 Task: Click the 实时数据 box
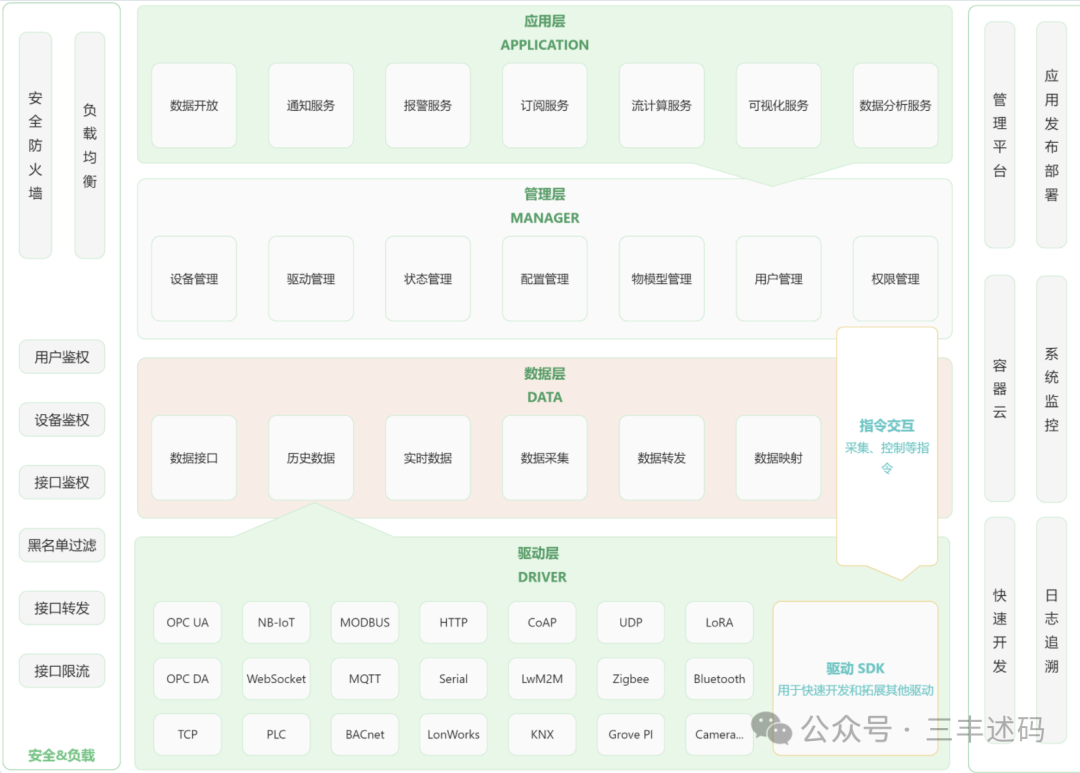[x=428, y=458]
